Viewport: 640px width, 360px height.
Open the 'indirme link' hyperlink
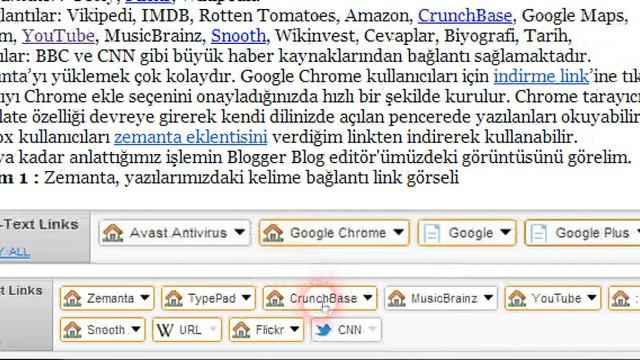click(x=541, y=76)
